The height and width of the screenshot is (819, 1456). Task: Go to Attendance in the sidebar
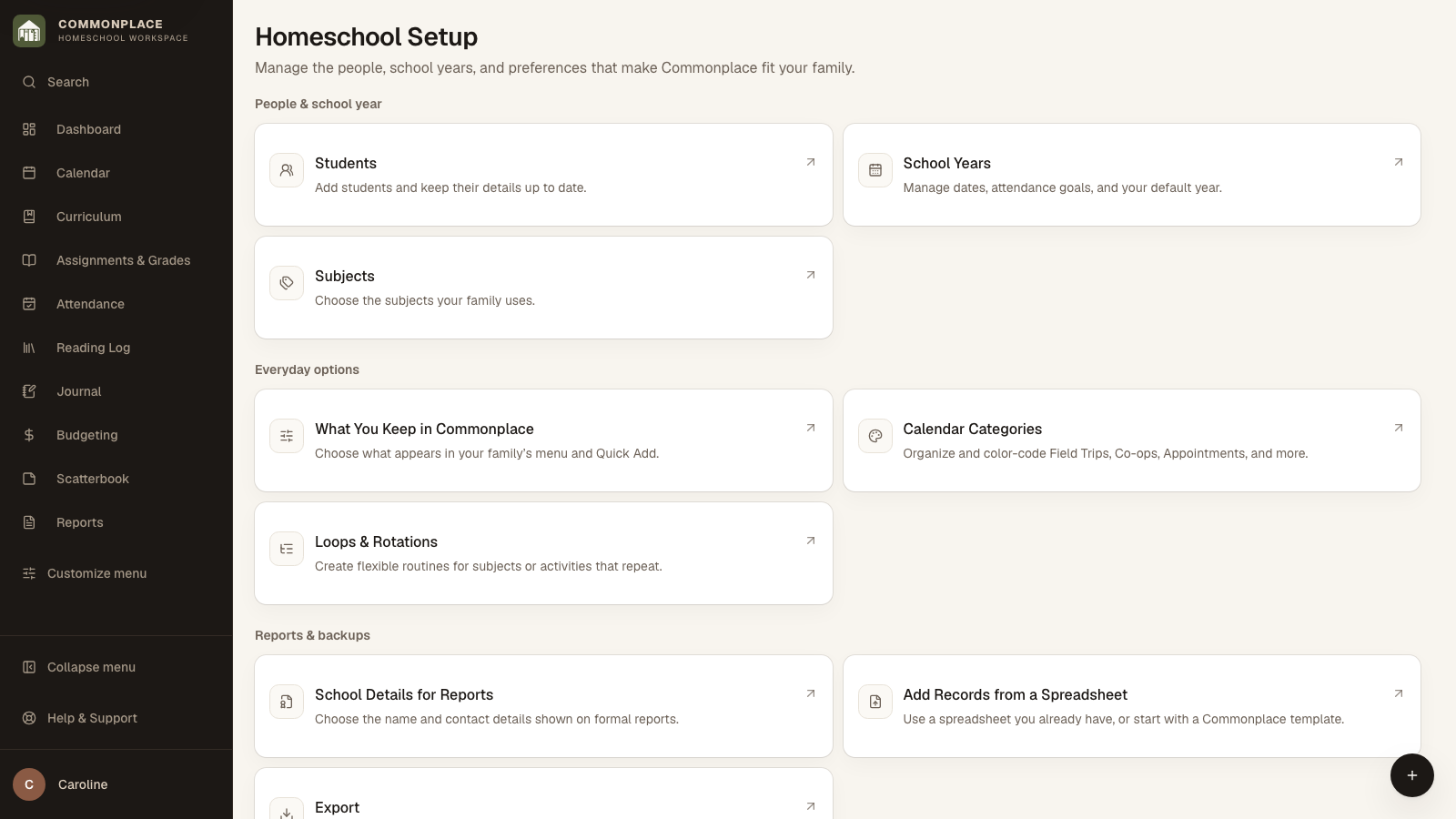[116, 304]
